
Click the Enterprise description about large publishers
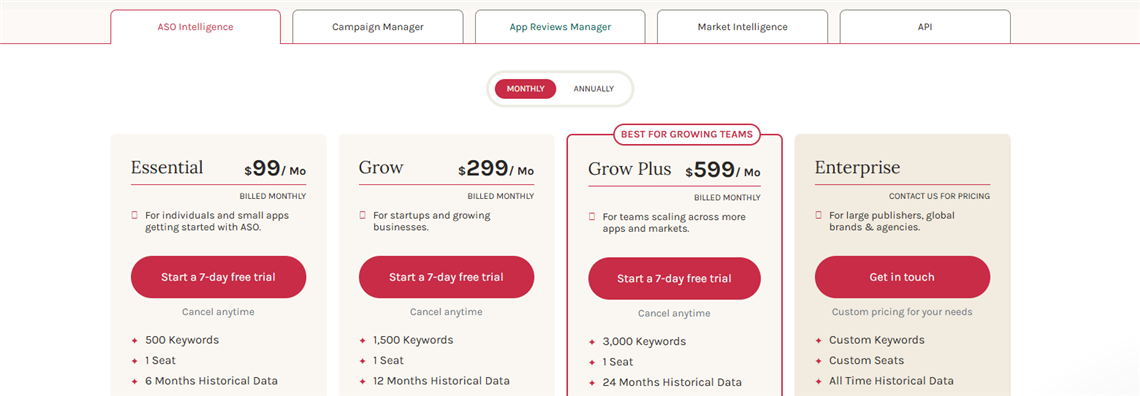tap(892, 221)
